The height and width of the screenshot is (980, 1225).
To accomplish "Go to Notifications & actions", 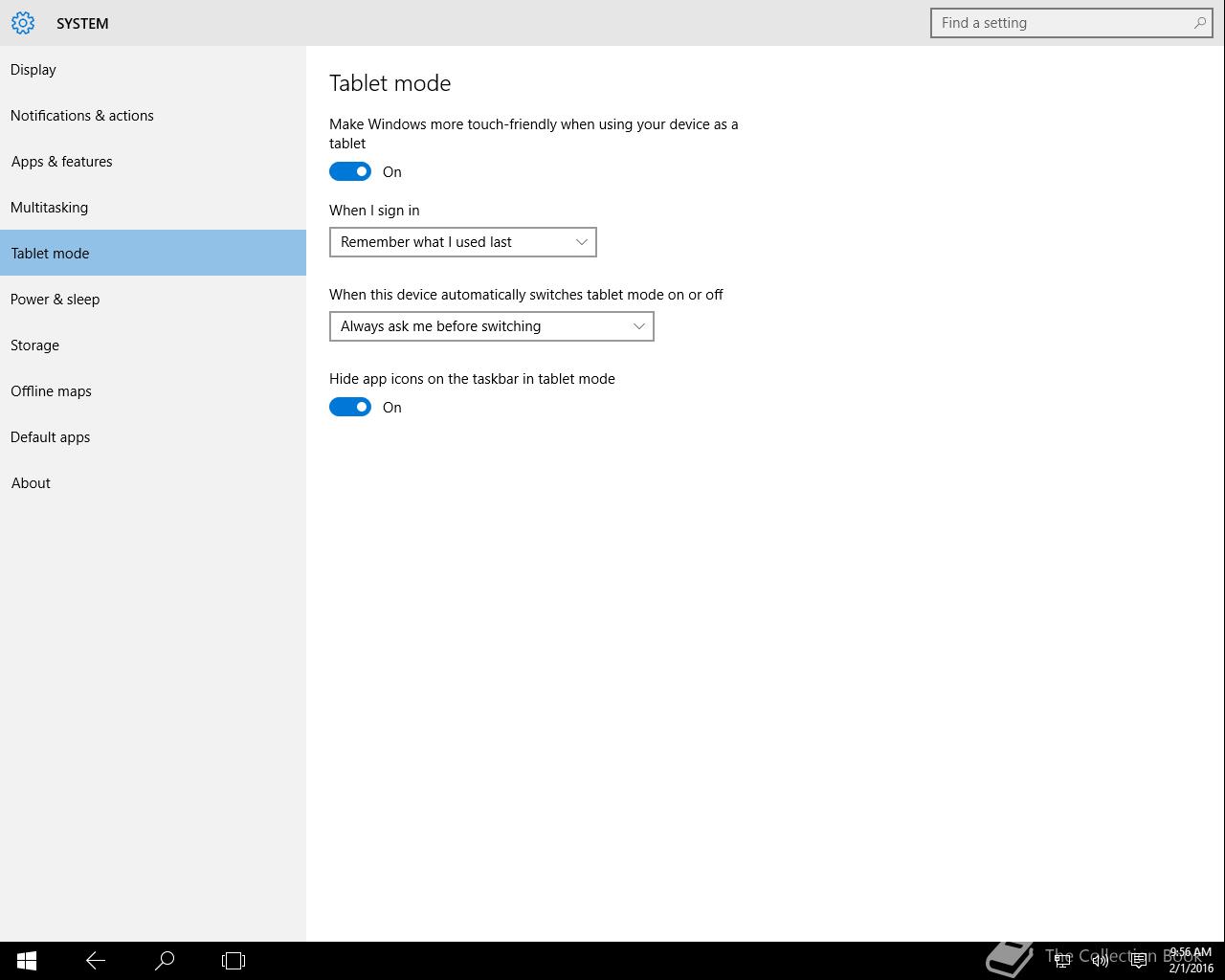I will (153, 115).
